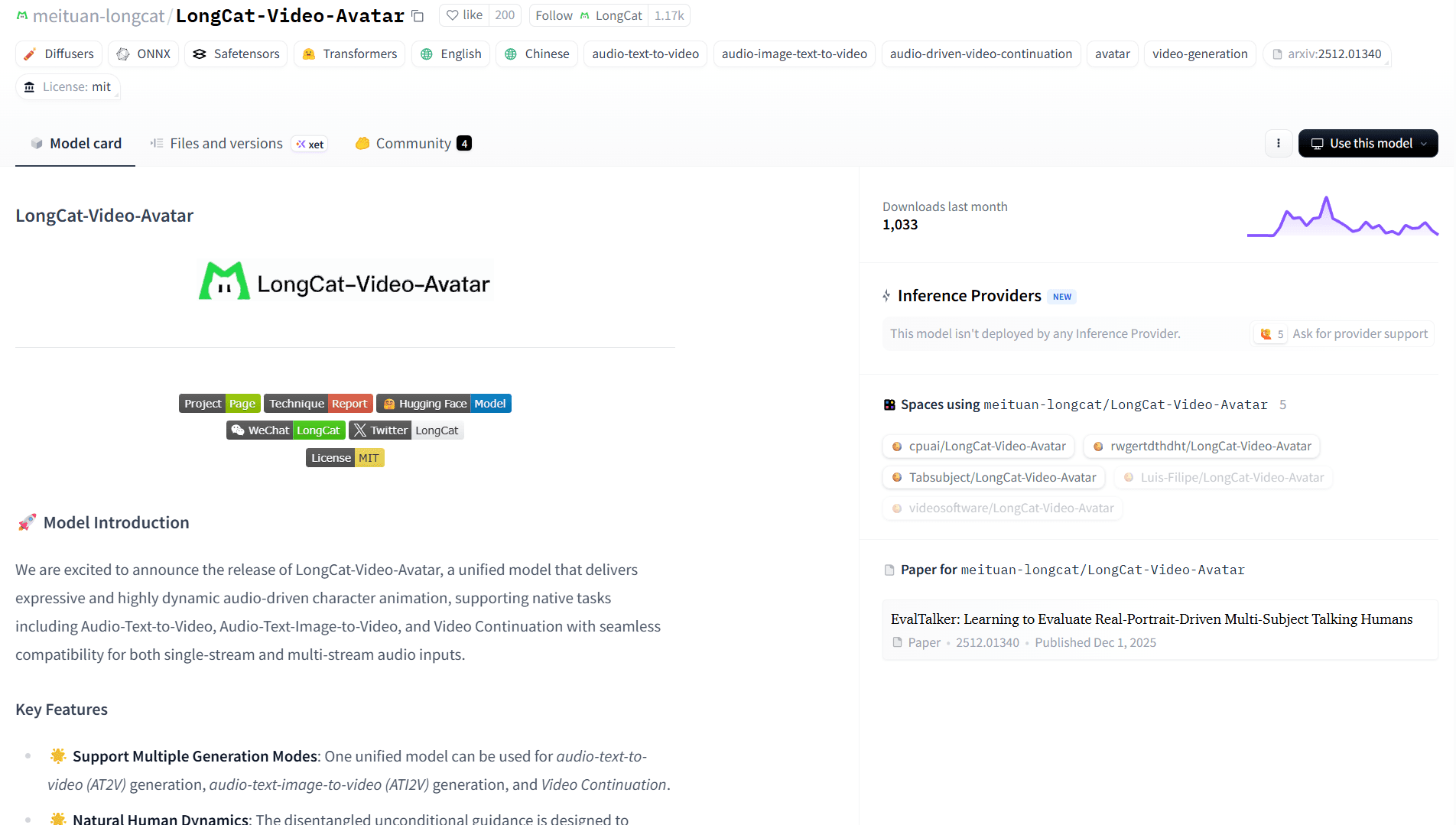1456x825 pixels.
Task: Click the Hugging Face Model badge
Action: (444, 404)
